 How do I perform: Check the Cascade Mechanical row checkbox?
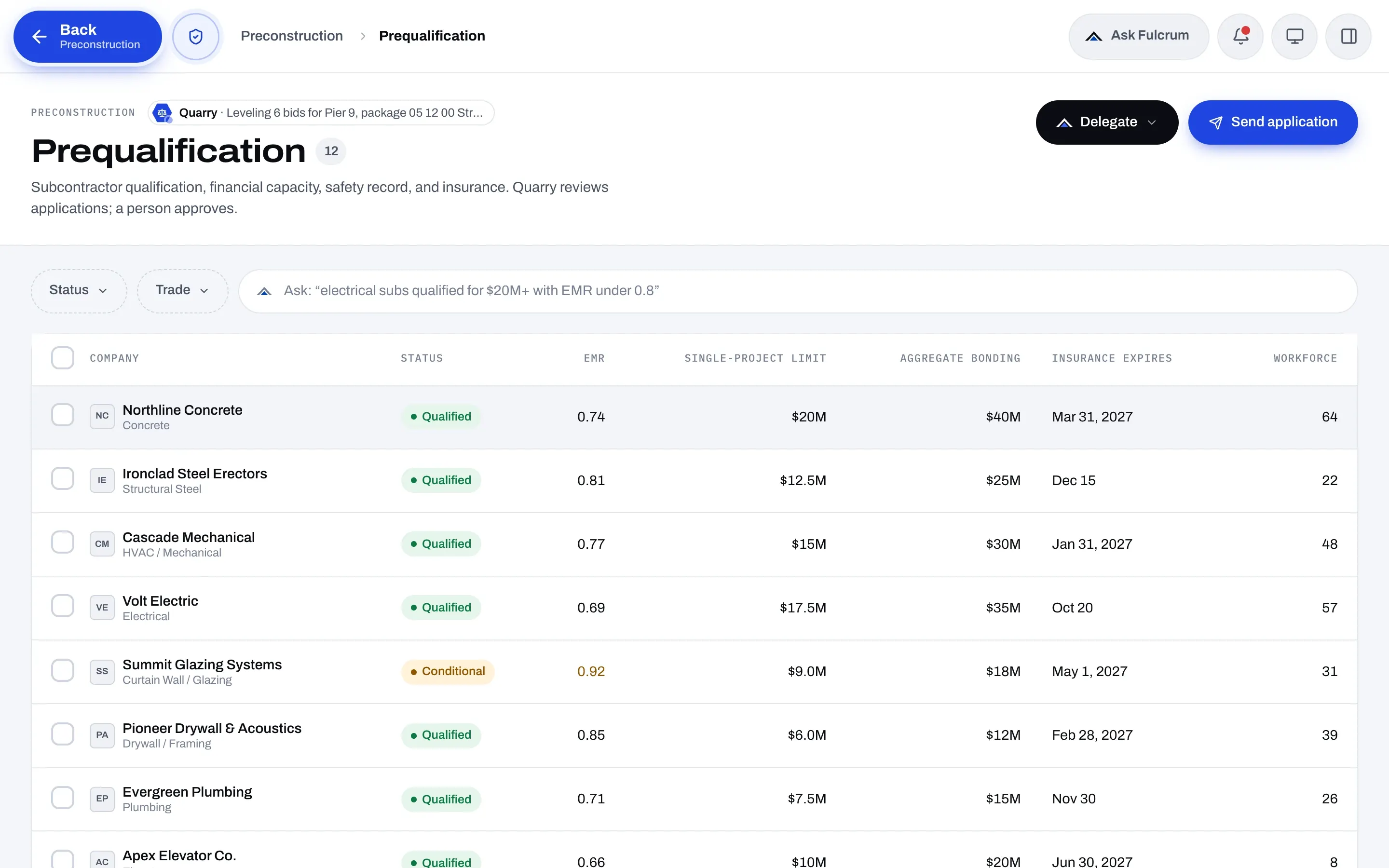(x=63, y=542)
